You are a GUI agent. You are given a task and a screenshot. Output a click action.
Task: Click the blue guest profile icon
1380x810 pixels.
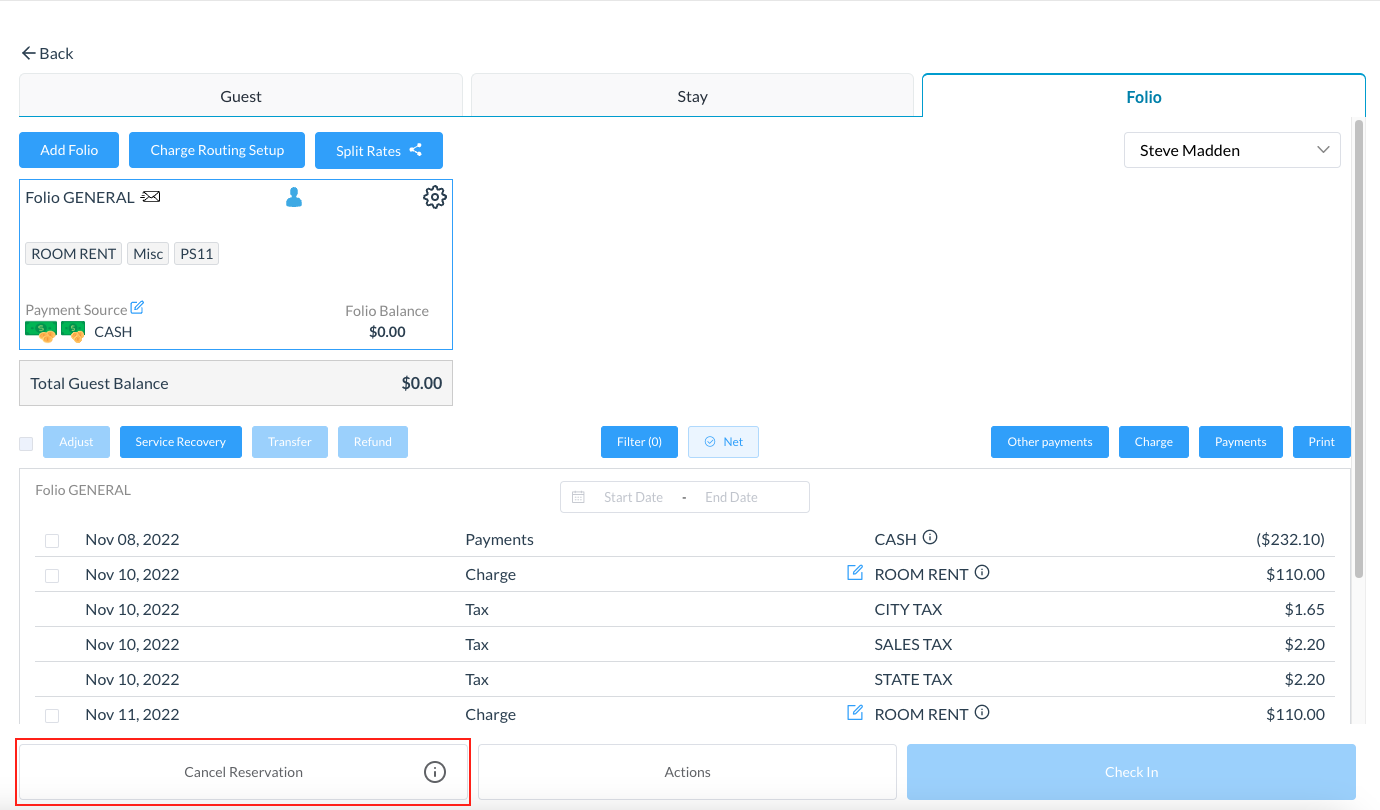click(x=294, y=198)
